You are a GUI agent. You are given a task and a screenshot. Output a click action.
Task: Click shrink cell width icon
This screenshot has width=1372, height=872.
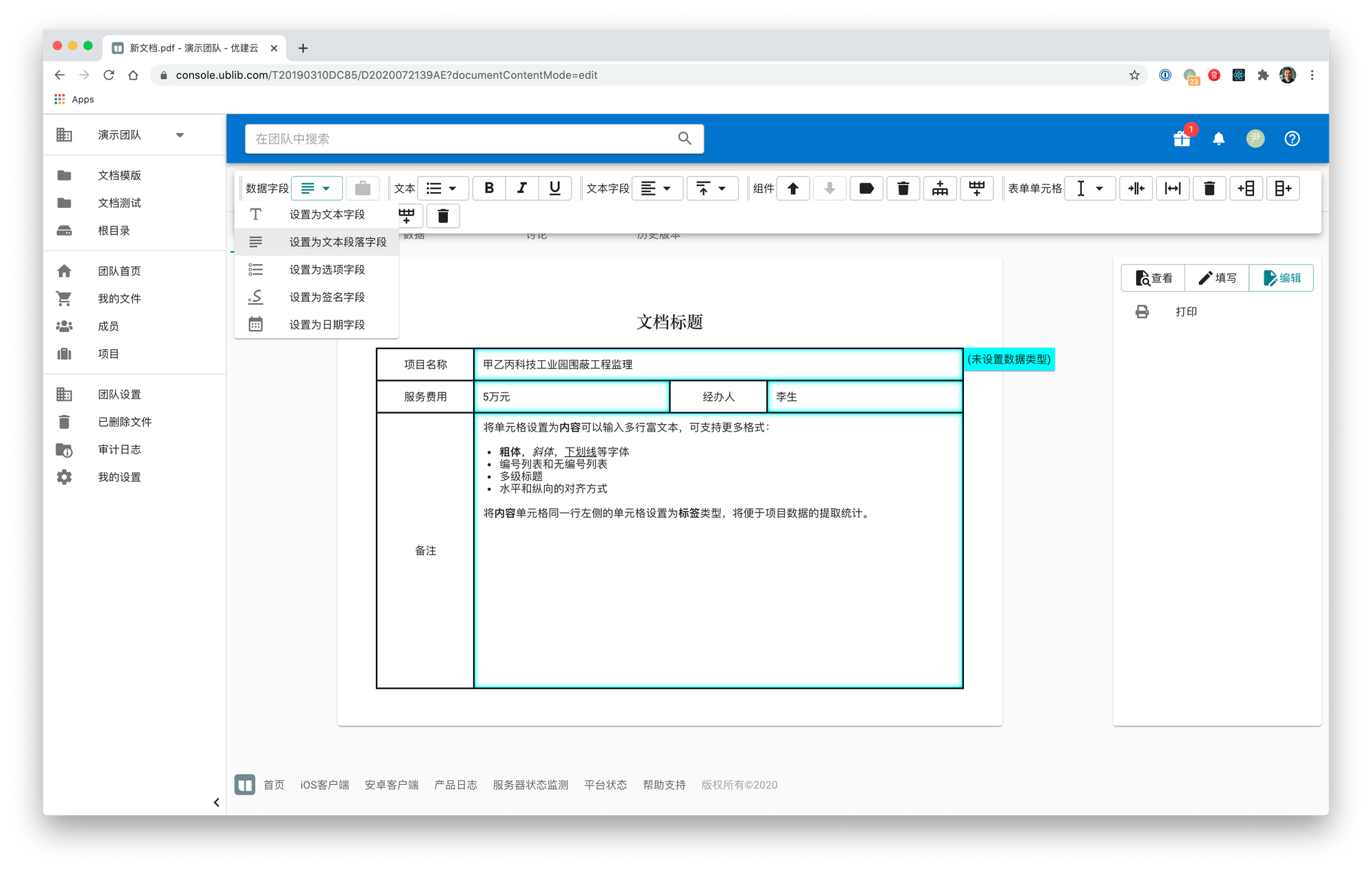[1136, 188]
